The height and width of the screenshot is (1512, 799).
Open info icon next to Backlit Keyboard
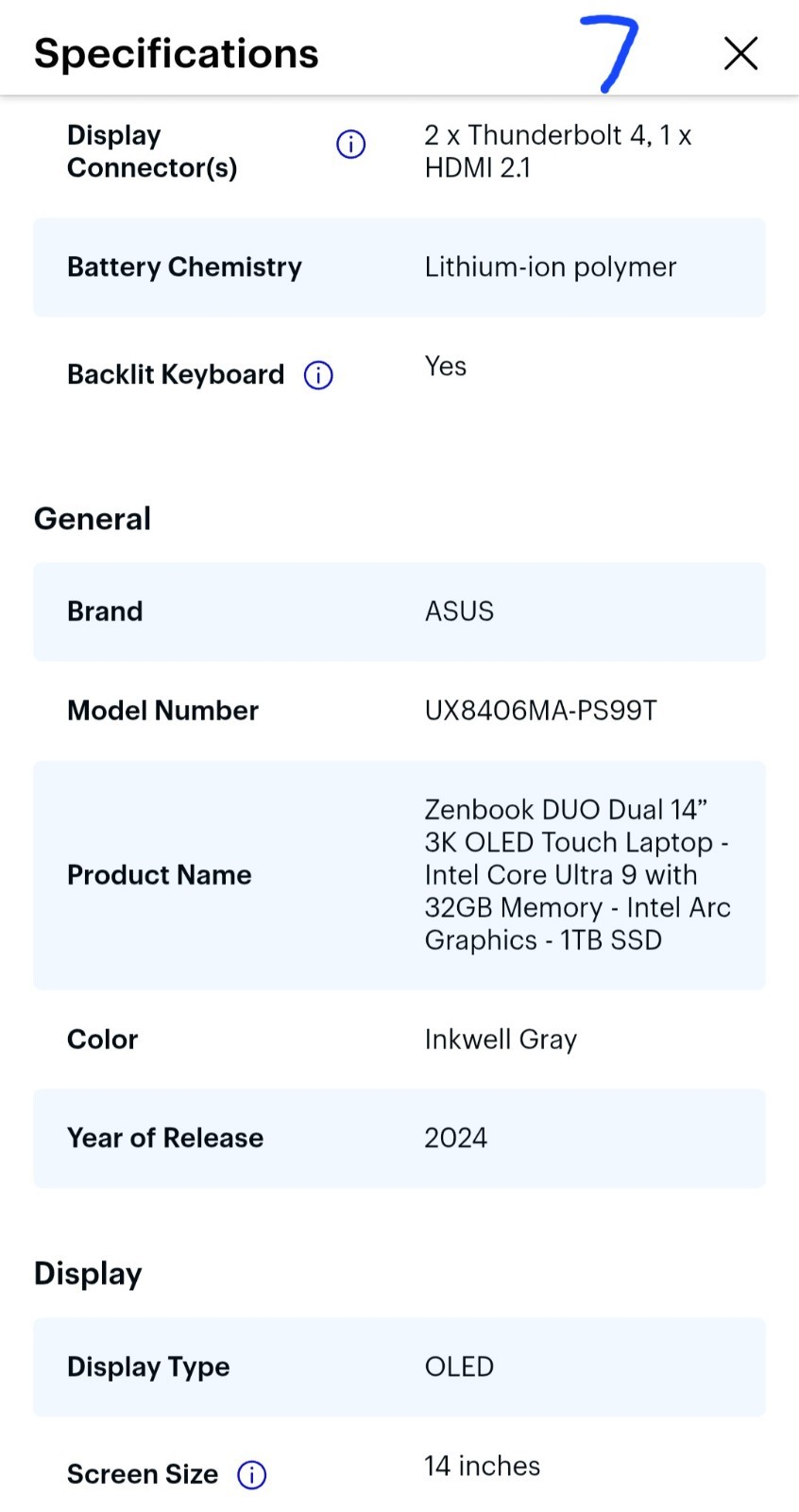click(x=318, y=375)
